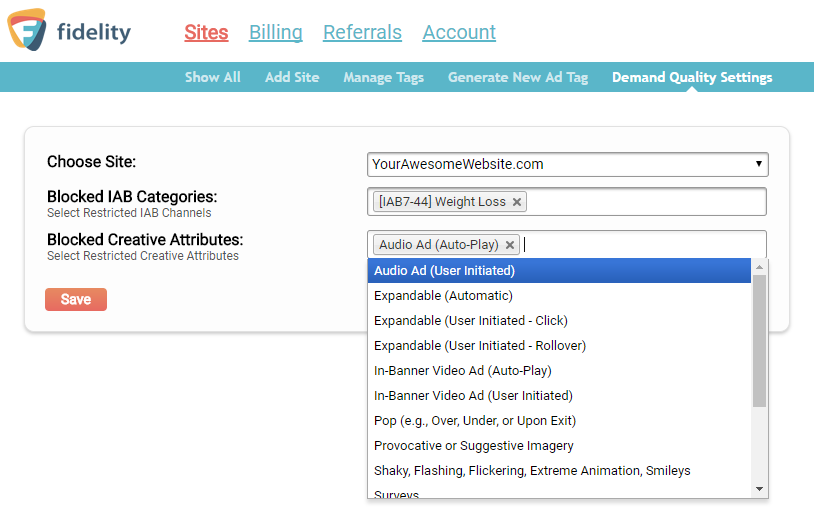This screenshot has width=814, height=531.
Task: Remove the Weight Loss blocked category tag
Action: coord(517,202)
